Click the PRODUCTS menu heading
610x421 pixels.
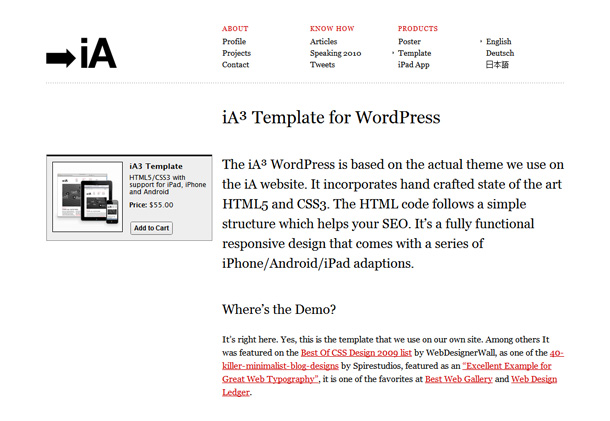(418, 28)
